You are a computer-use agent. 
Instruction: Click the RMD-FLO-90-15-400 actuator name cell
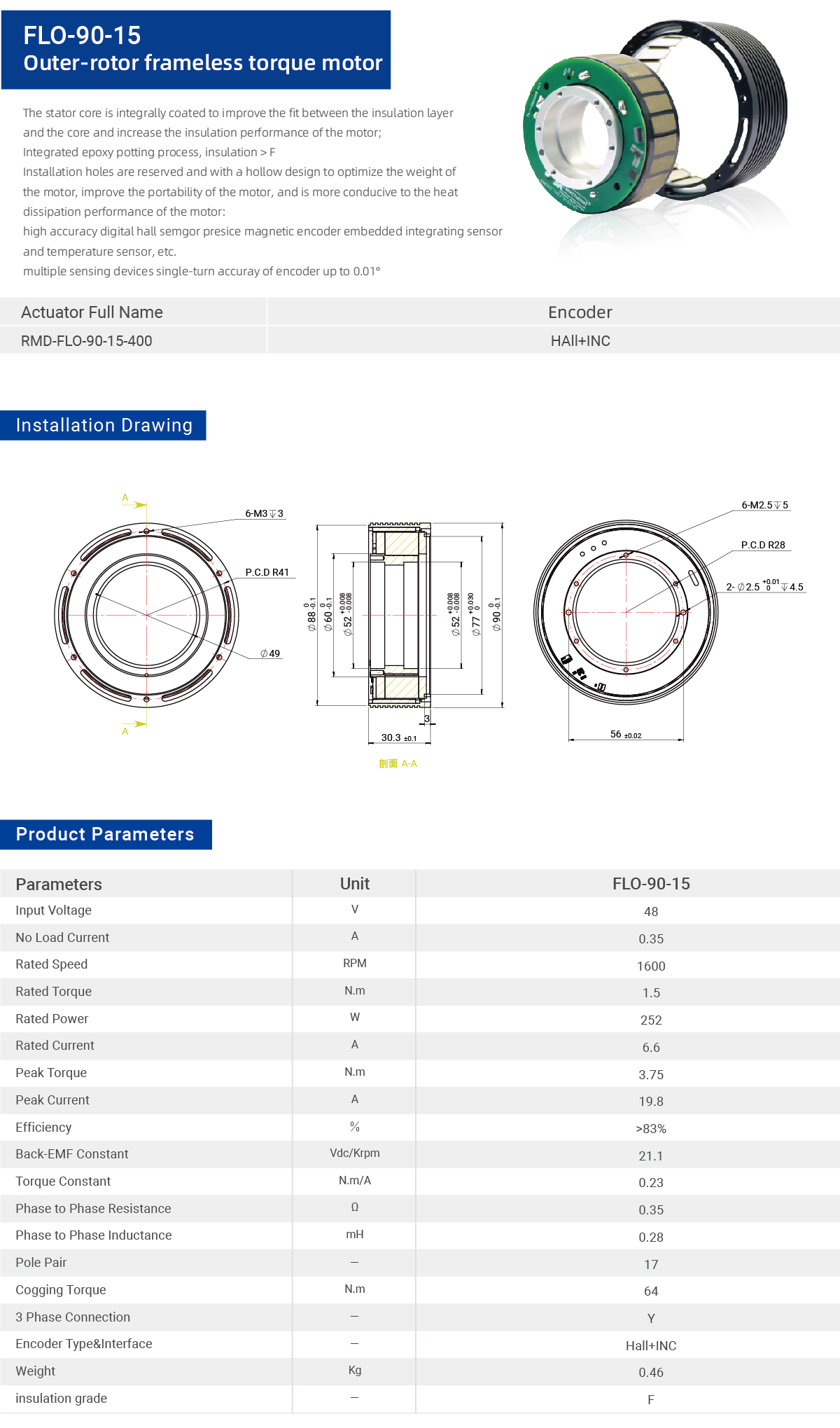(x=87, y=341)
